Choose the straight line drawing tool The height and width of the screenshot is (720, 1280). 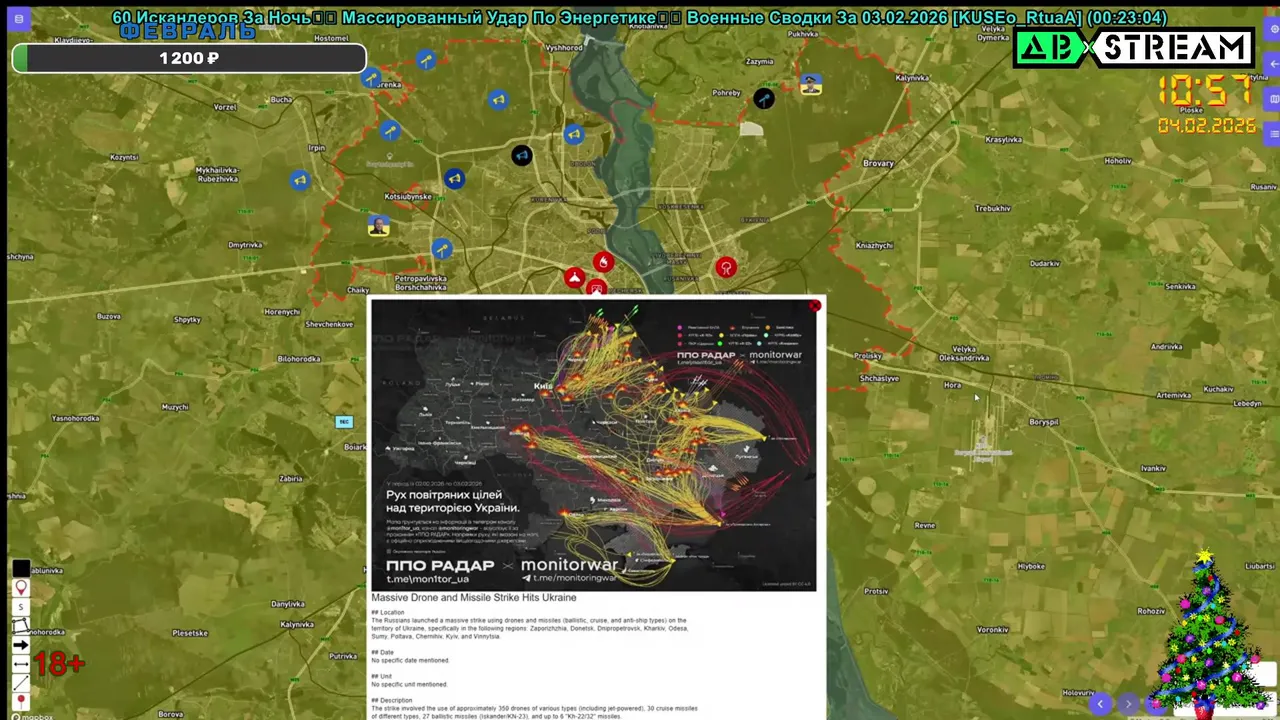point(21,683)
